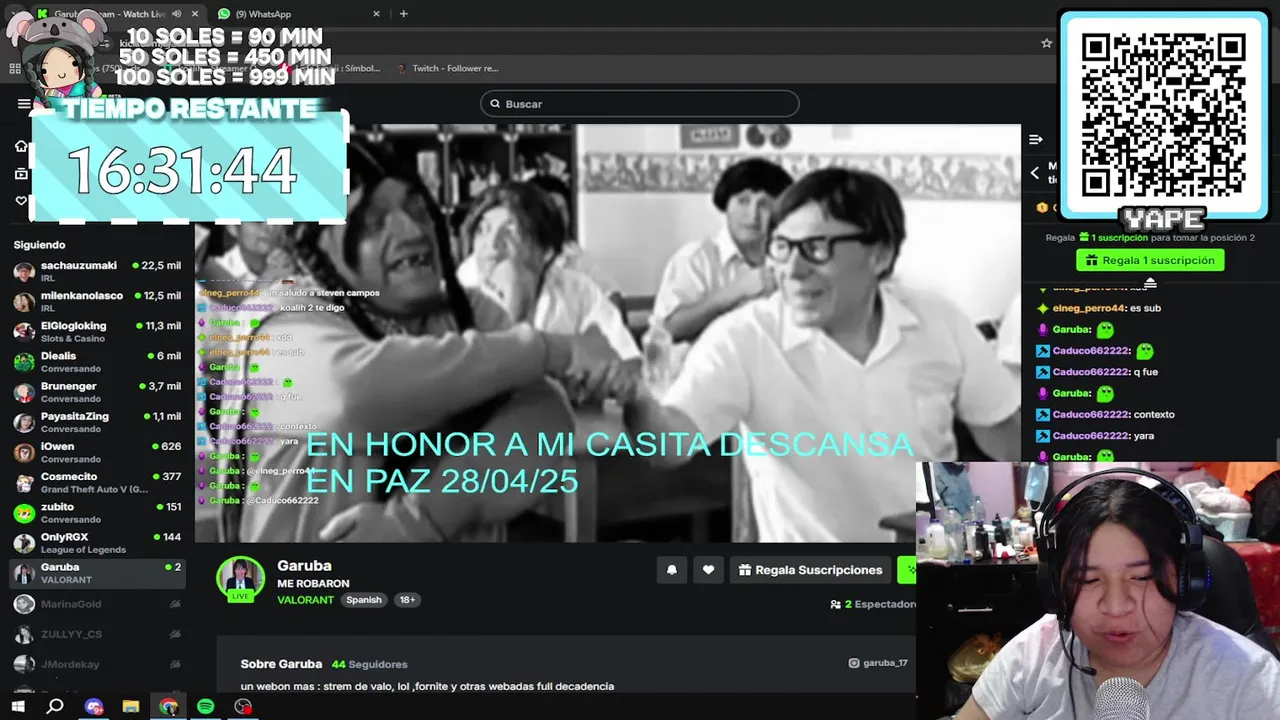Open the VALORANT category link
The width and height of the screenshot is (1280, 720).
[x=305, y=600]
